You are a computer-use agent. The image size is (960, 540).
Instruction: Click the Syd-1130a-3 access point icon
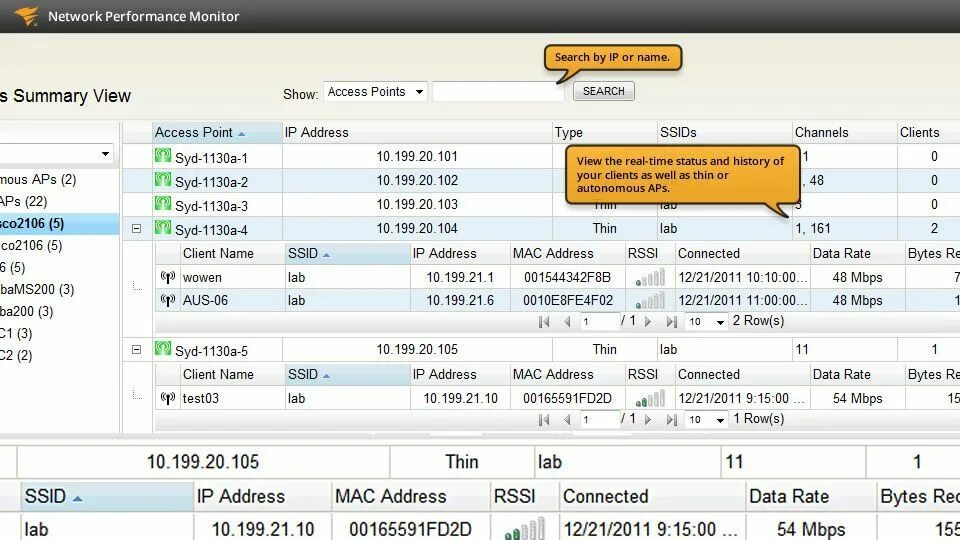click(162, 203)
